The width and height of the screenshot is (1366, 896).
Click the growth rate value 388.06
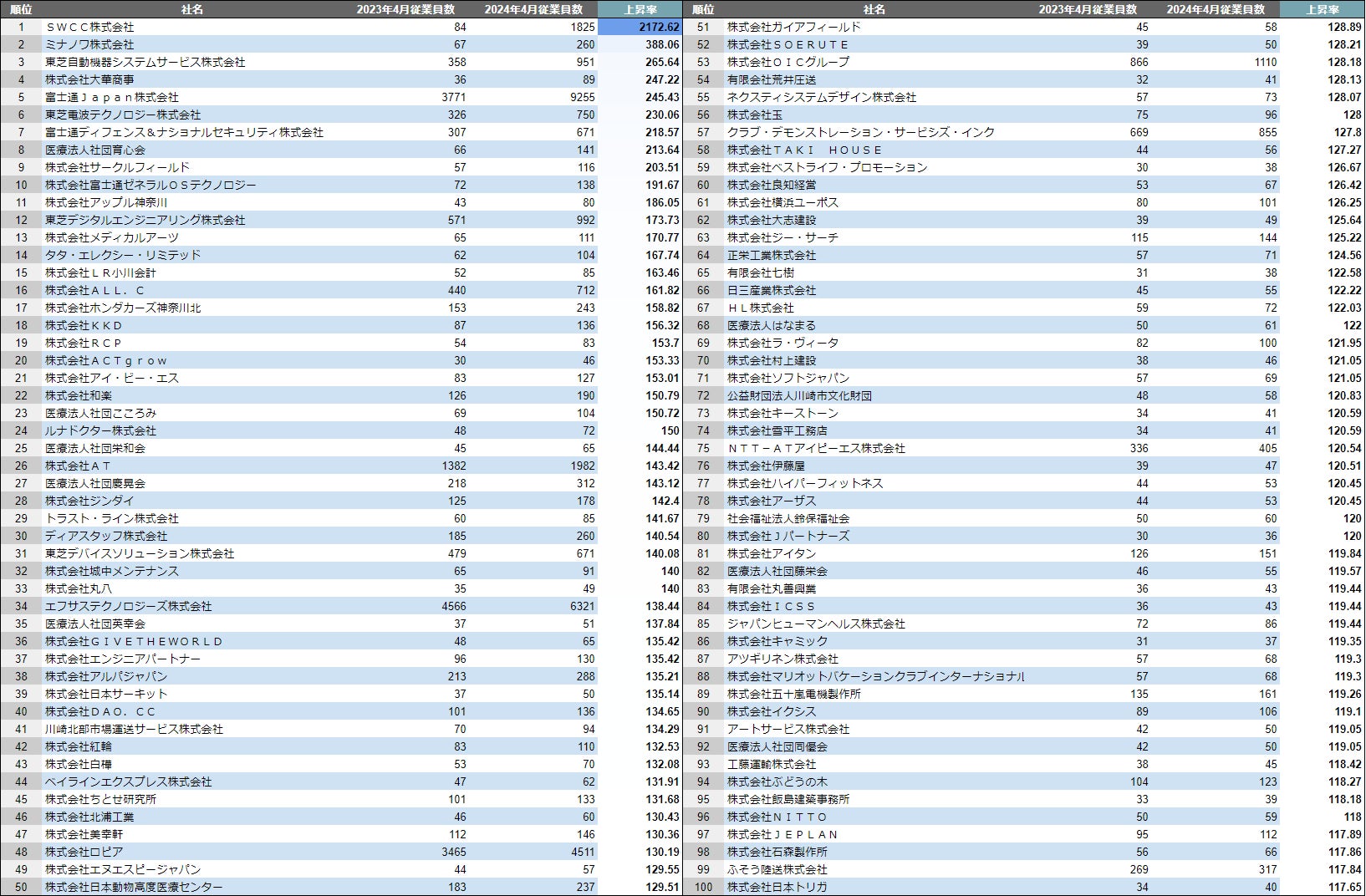click(662, 44)
